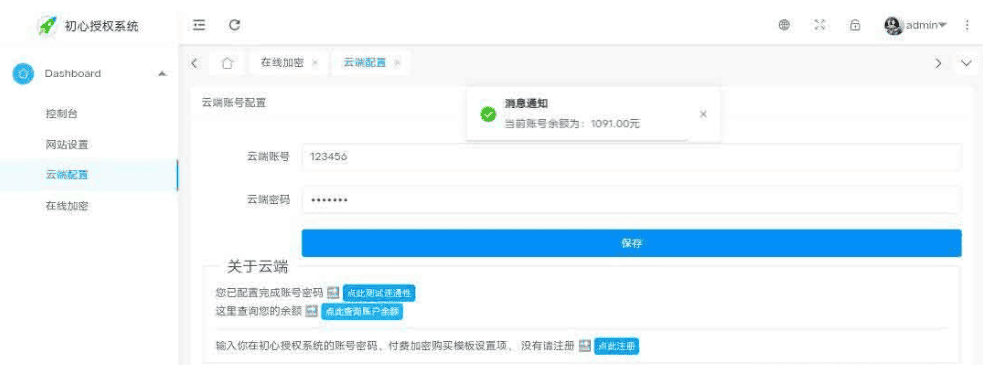Screen dimensions: 983x365
Task: Close the 在线加密 tab
Action: 315,63
